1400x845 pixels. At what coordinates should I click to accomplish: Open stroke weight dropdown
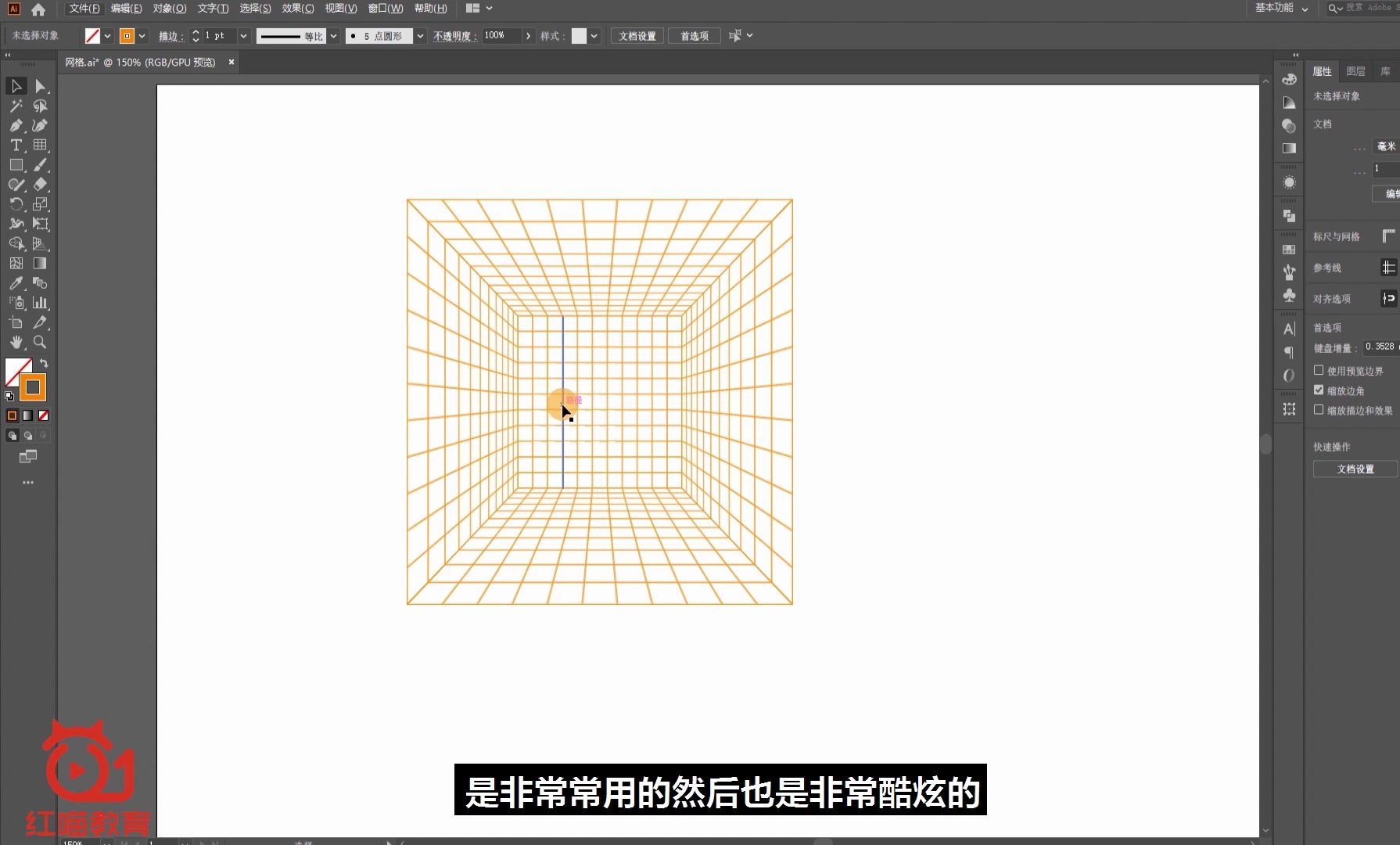[243, 36]
